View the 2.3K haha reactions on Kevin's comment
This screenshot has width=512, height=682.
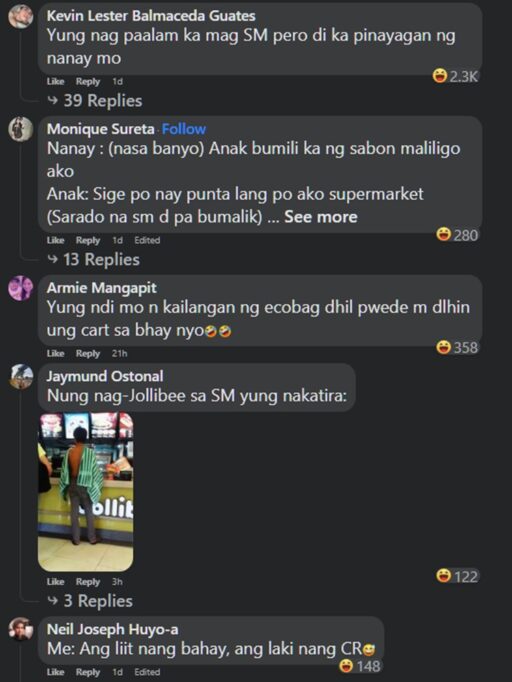(455, 77)
